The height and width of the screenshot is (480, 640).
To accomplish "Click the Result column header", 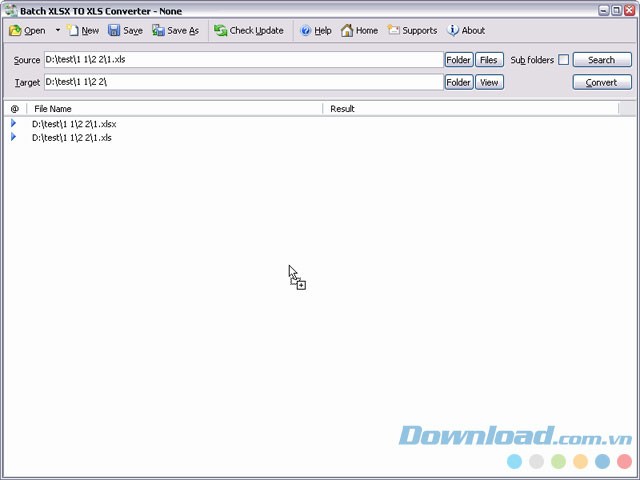I will [x=471, y=109].
